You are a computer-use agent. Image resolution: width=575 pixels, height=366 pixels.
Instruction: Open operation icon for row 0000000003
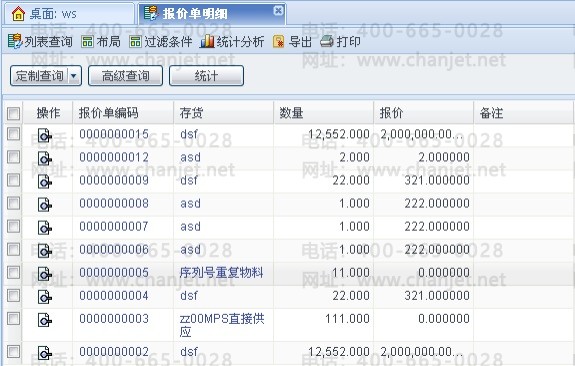[45, 320]
